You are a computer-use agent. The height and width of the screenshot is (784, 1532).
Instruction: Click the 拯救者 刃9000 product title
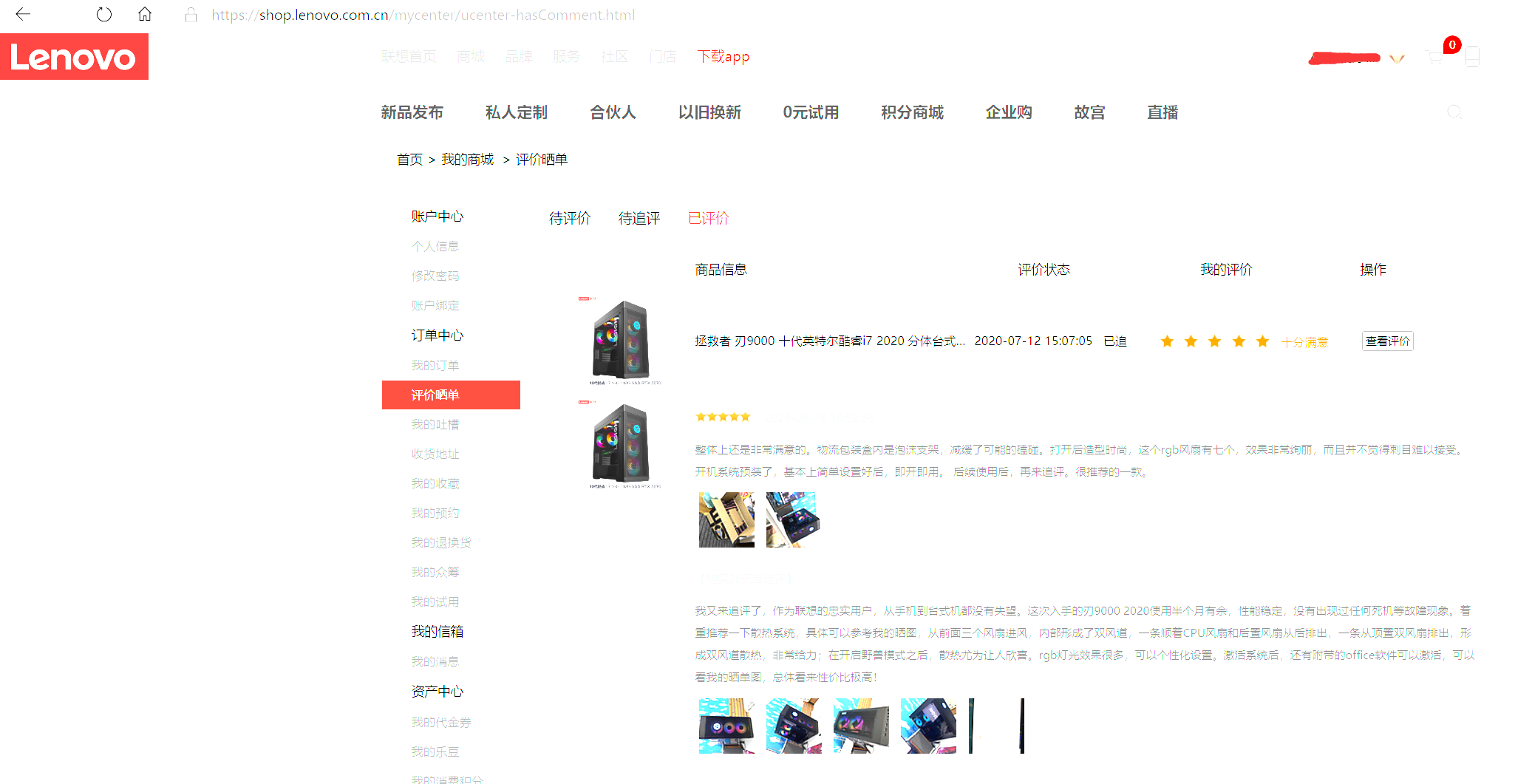click(x=830, y=341)
